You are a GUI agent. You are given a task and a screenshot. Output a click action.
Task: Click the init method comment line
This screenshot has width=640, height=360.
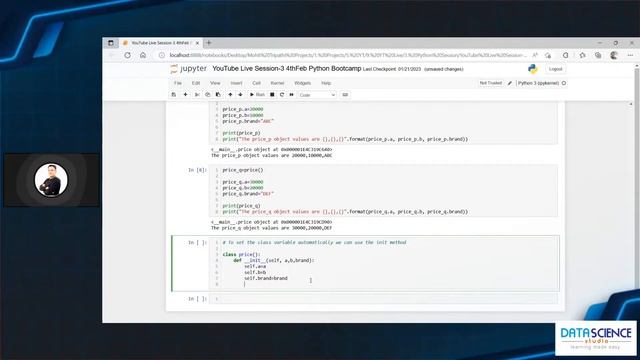314,242
